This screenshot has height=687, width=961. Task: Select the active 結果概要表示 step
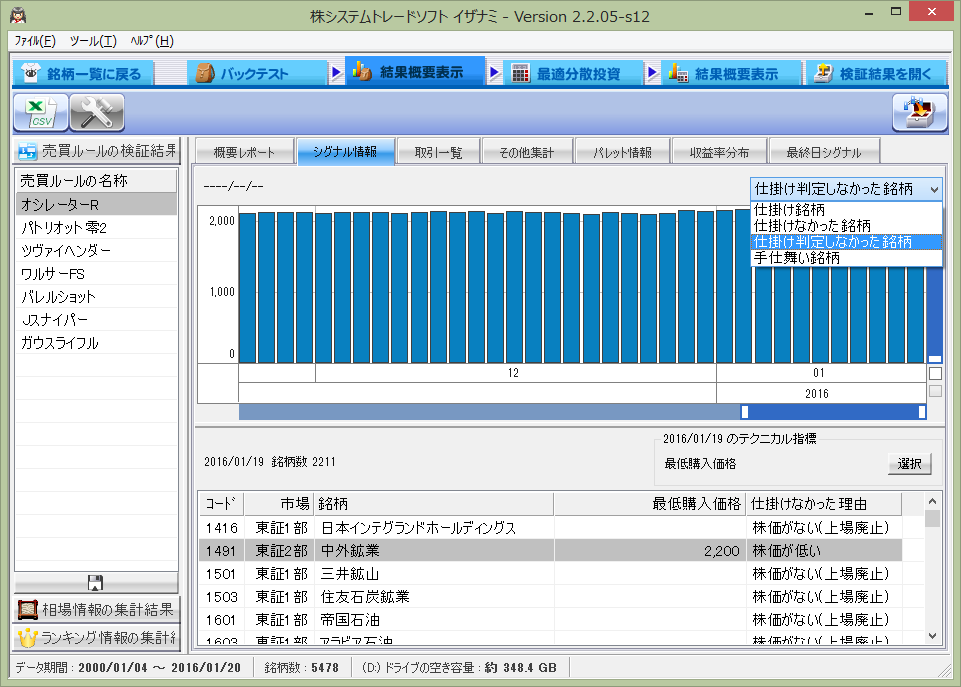[x=415, y=72]
